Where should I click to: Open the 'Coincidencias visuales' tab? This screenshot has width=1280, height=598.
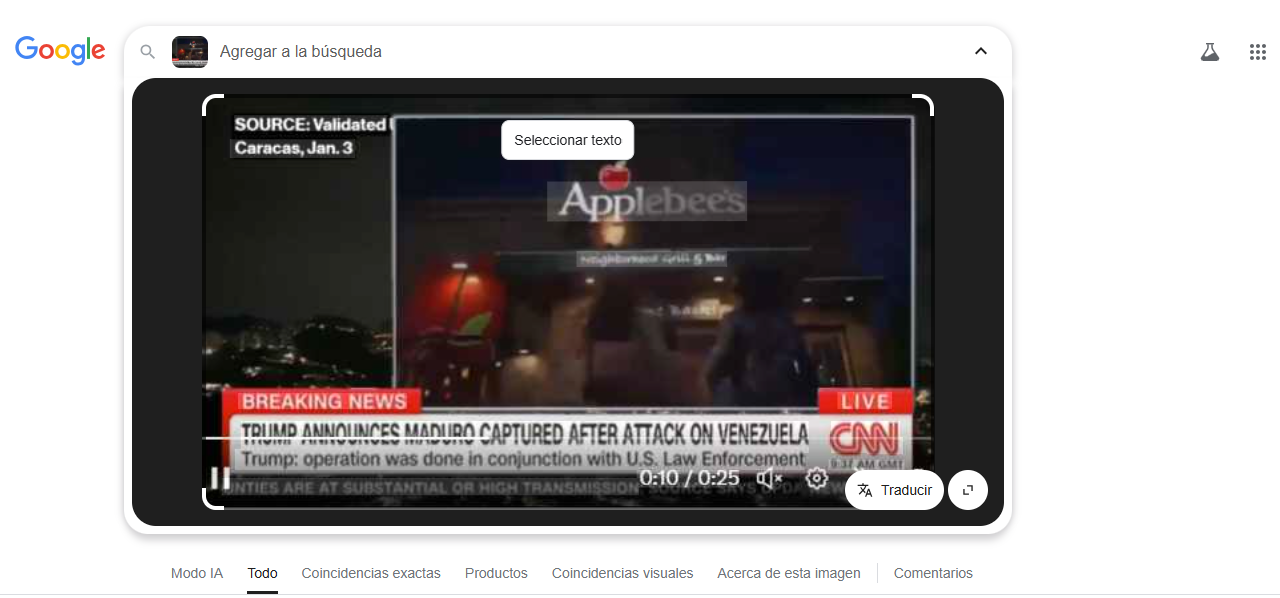[622, 573]
